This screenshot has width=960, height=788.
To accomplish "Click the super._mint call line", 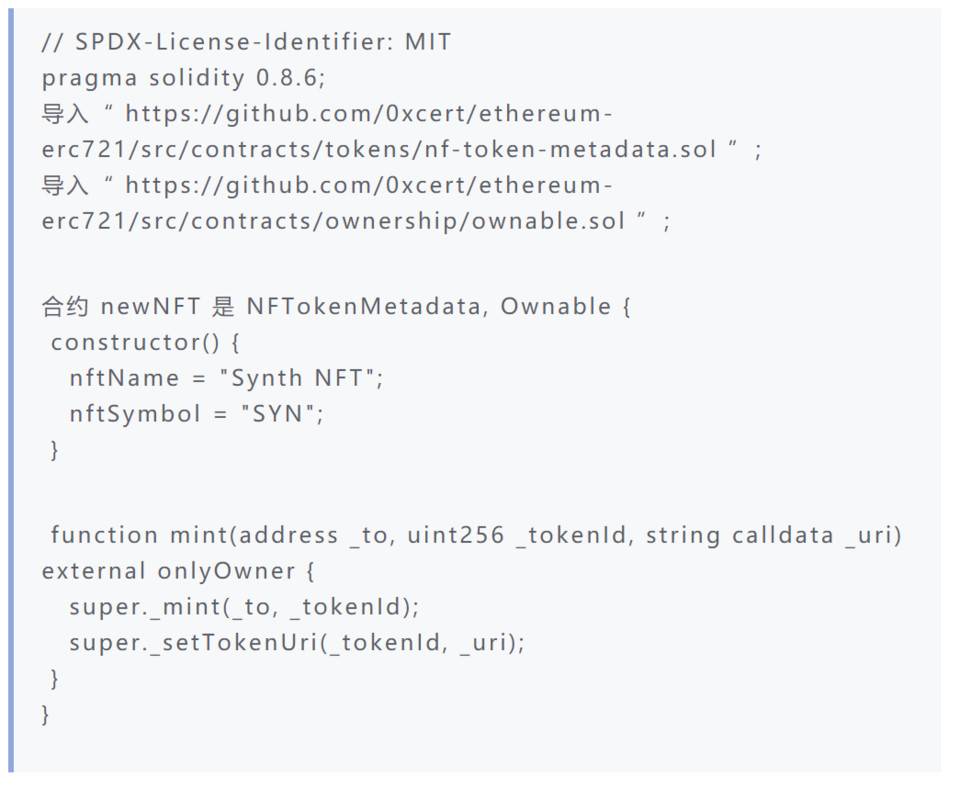I will 244,607.
